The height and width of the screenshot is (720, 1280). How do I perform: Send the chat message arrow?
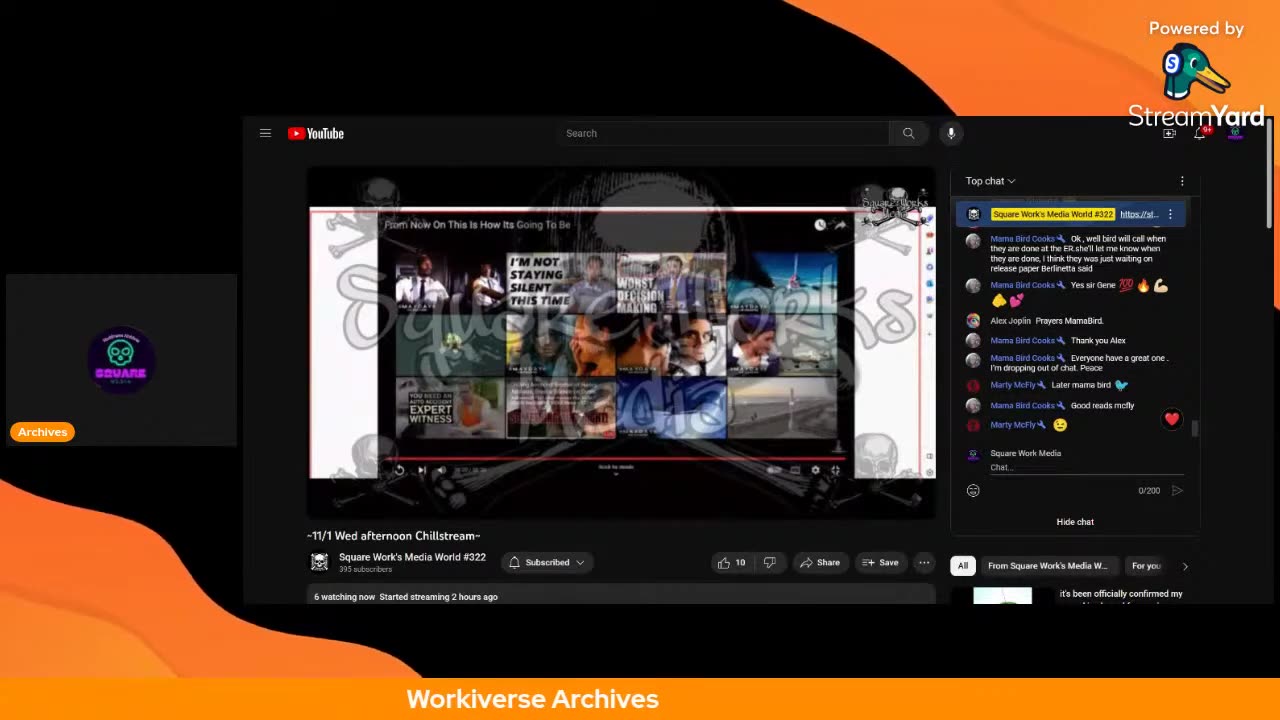tap(1177, 490)
